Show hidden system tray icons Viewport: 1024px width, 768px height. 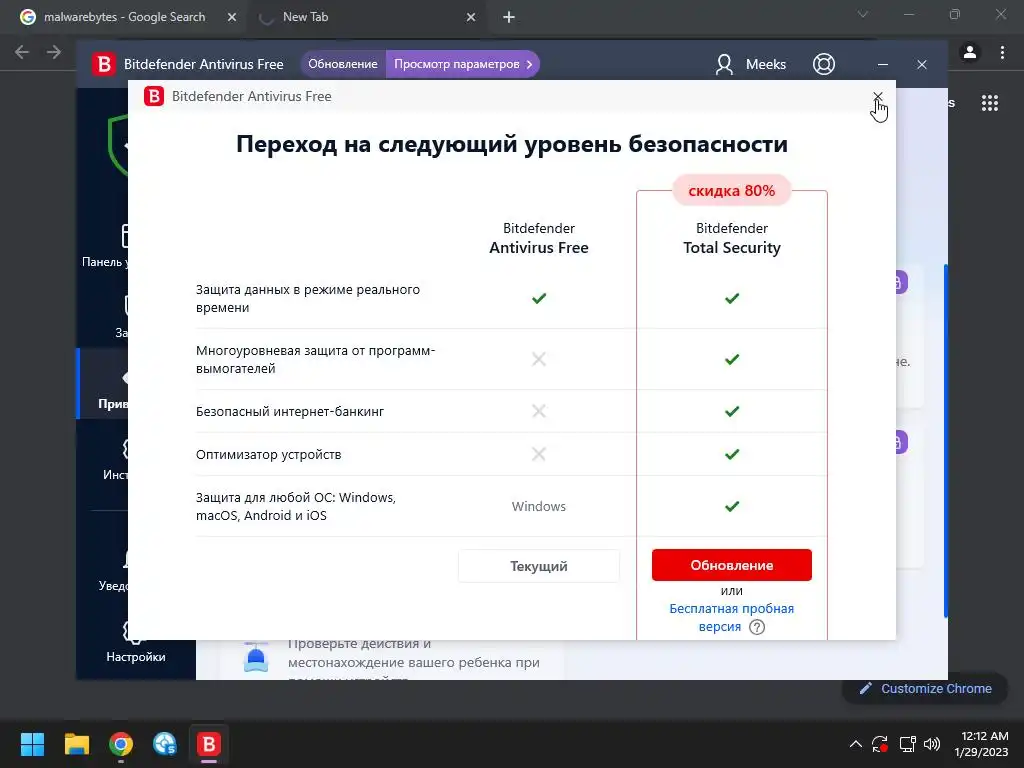tap(856, 744)
